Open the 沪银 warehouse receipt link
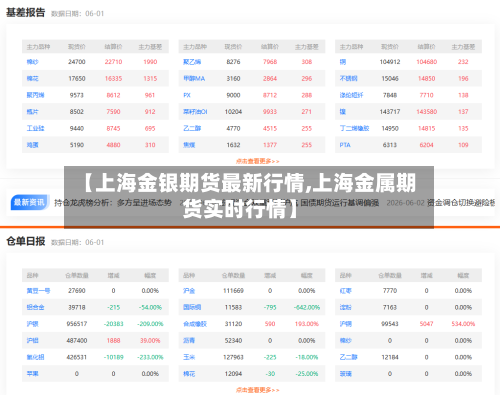The height and width of the screenshot is (395, 500). coord(32,324)
